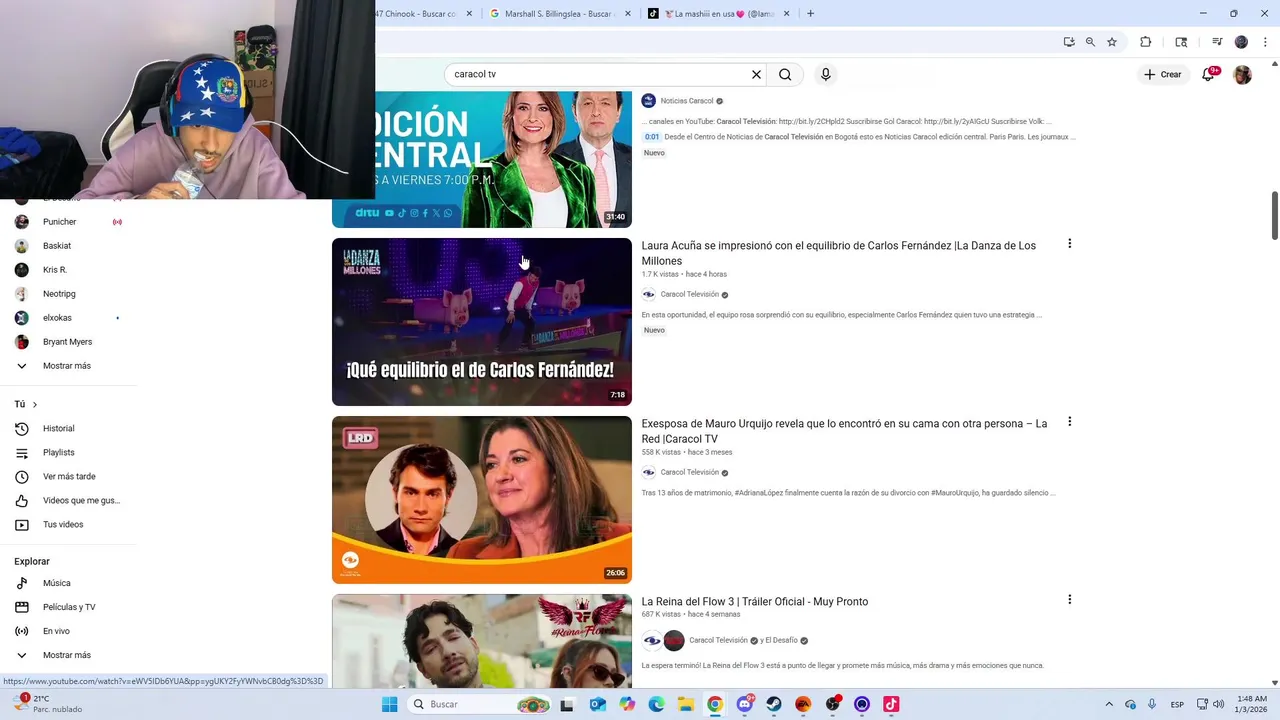This screenshot has width=1280, height=720.
Task: Click the page vertical scrollbar thumb
Action: click(x=1274, y=215)
